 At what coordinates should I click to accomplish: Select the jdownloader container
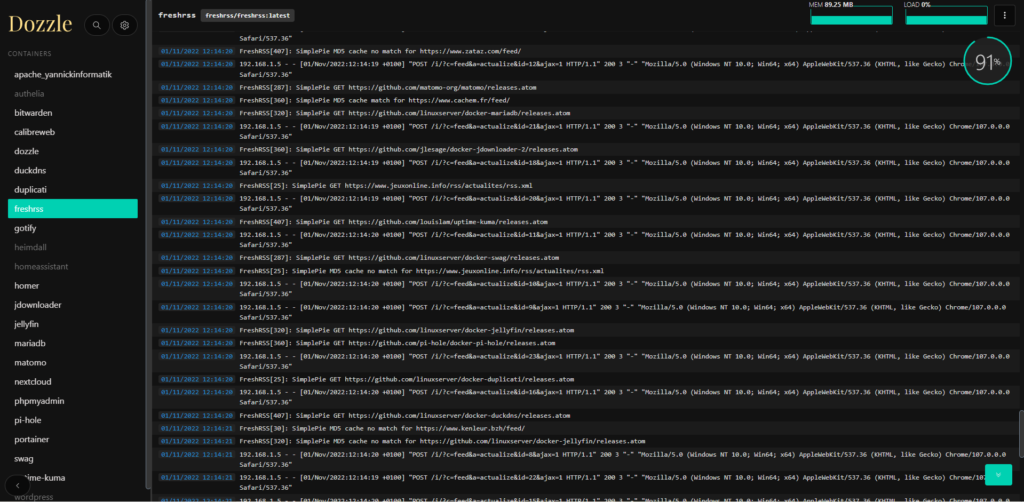(x=38, y=305)
